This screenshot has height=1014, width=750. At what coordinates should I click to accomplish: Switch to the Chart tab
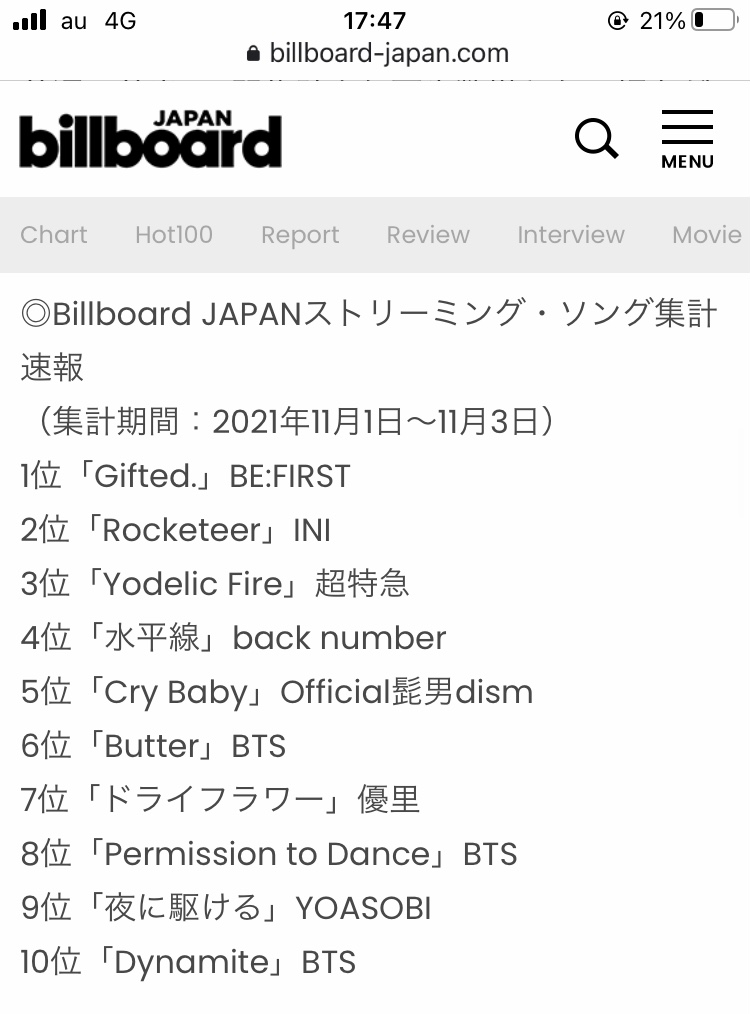[54, 234]
